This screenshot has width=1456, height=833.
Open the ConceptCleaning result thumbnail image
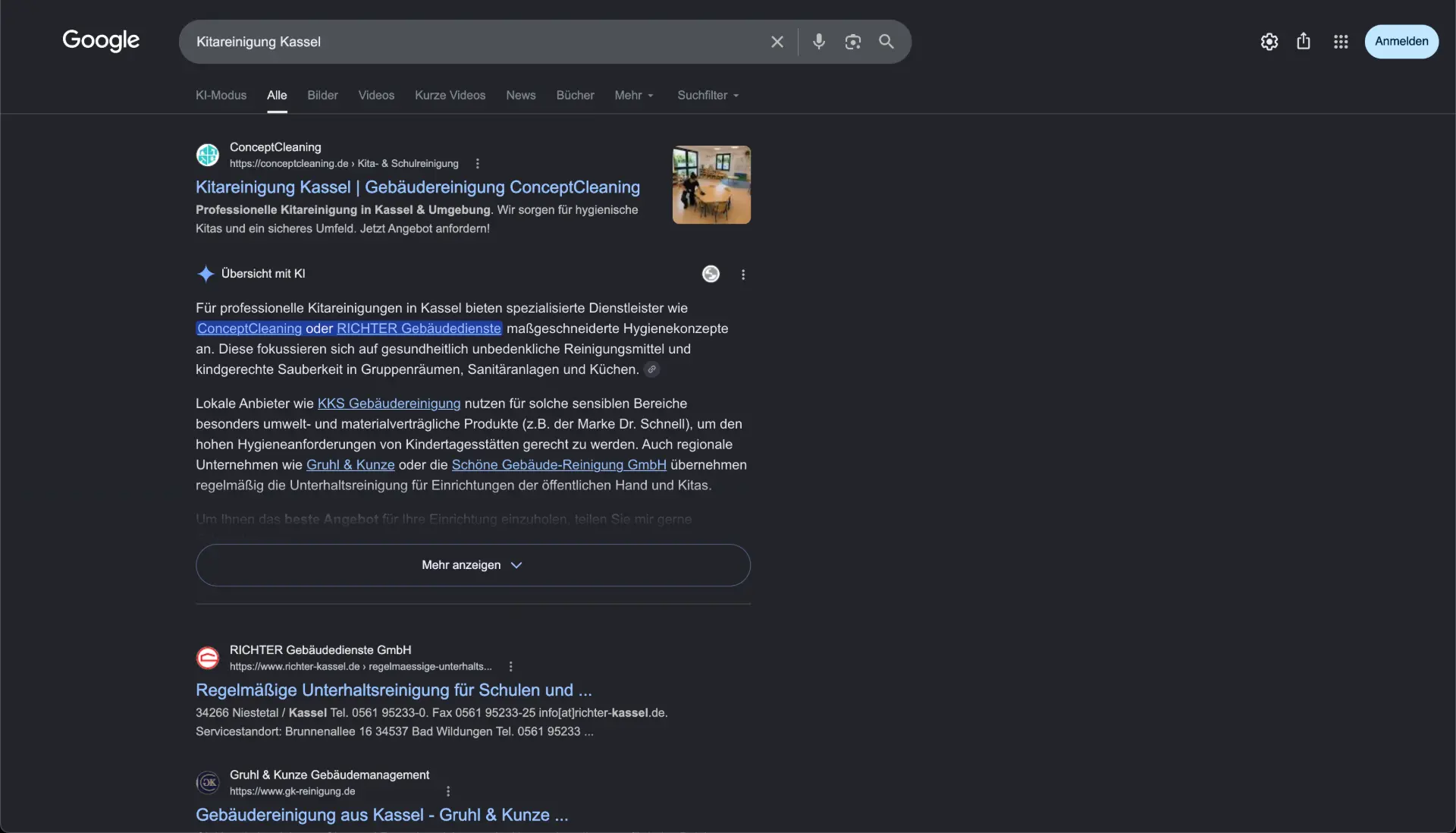[711, 185]
